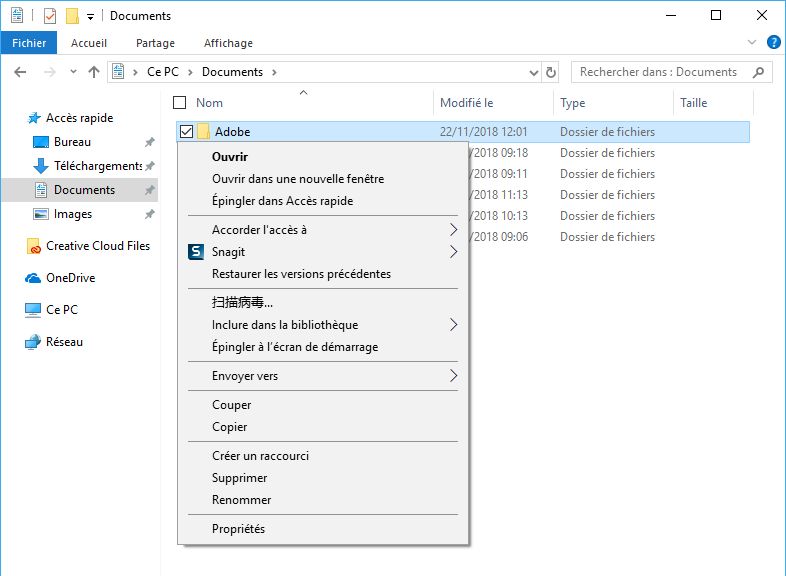Expand the Accorder l'accès à submenu

tap(323, 230)
